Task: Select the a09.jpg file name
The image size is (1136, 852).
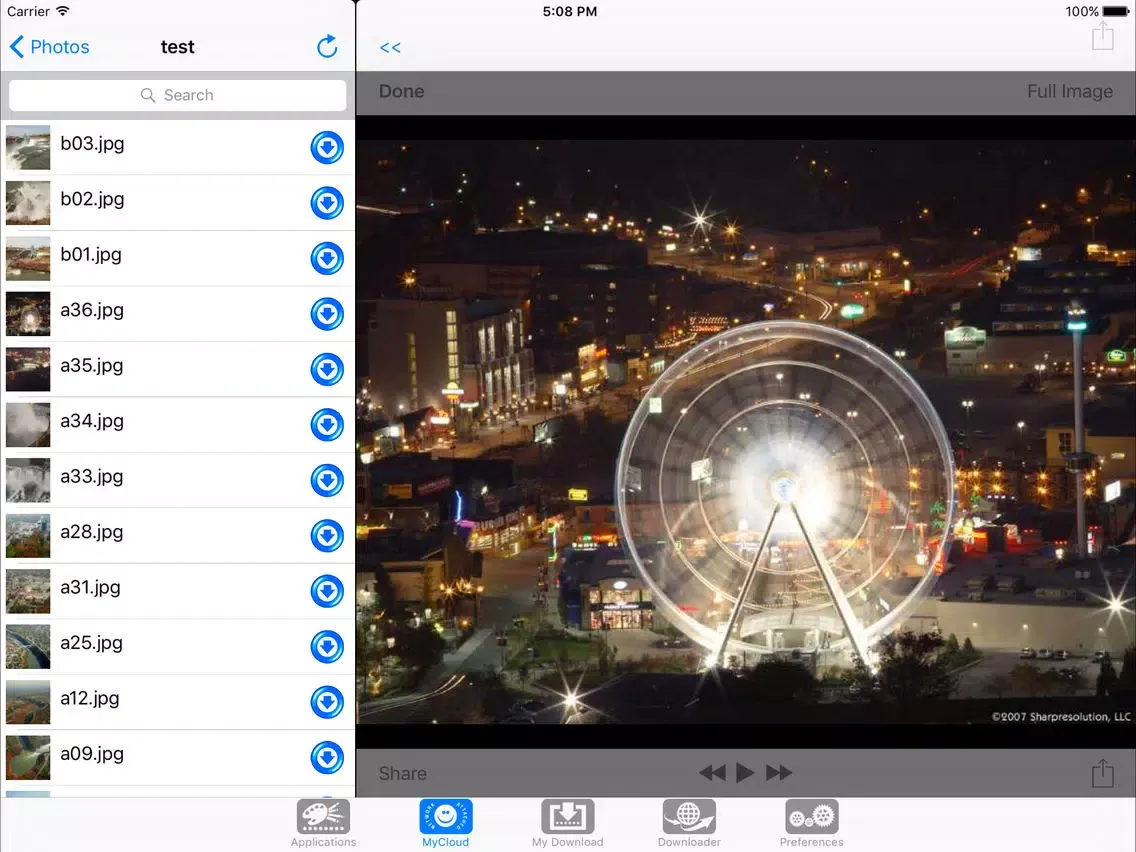Action: coord(92,754)
